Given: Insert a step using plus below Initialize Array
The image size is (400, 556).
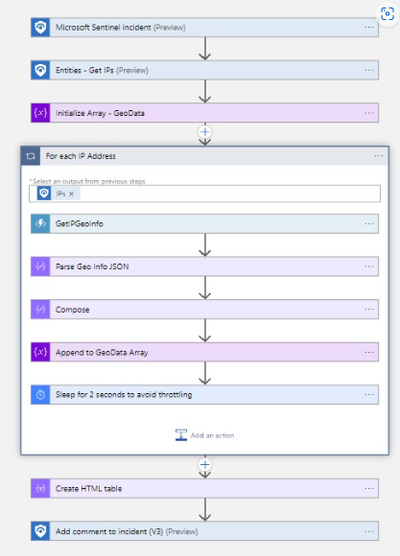Looking at the screenshot, I should coord(205,132).
